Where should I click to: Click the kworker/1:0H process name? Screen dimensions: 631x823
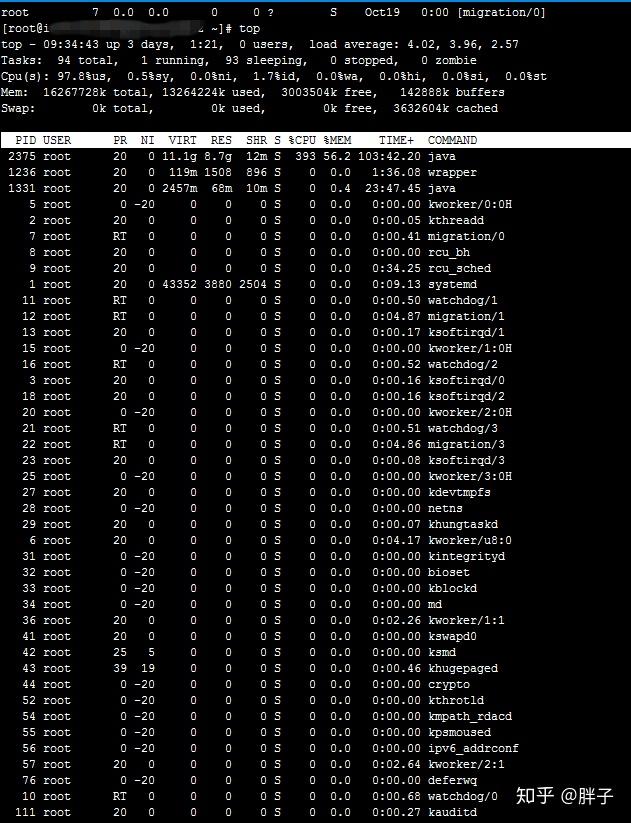point(470,349)
